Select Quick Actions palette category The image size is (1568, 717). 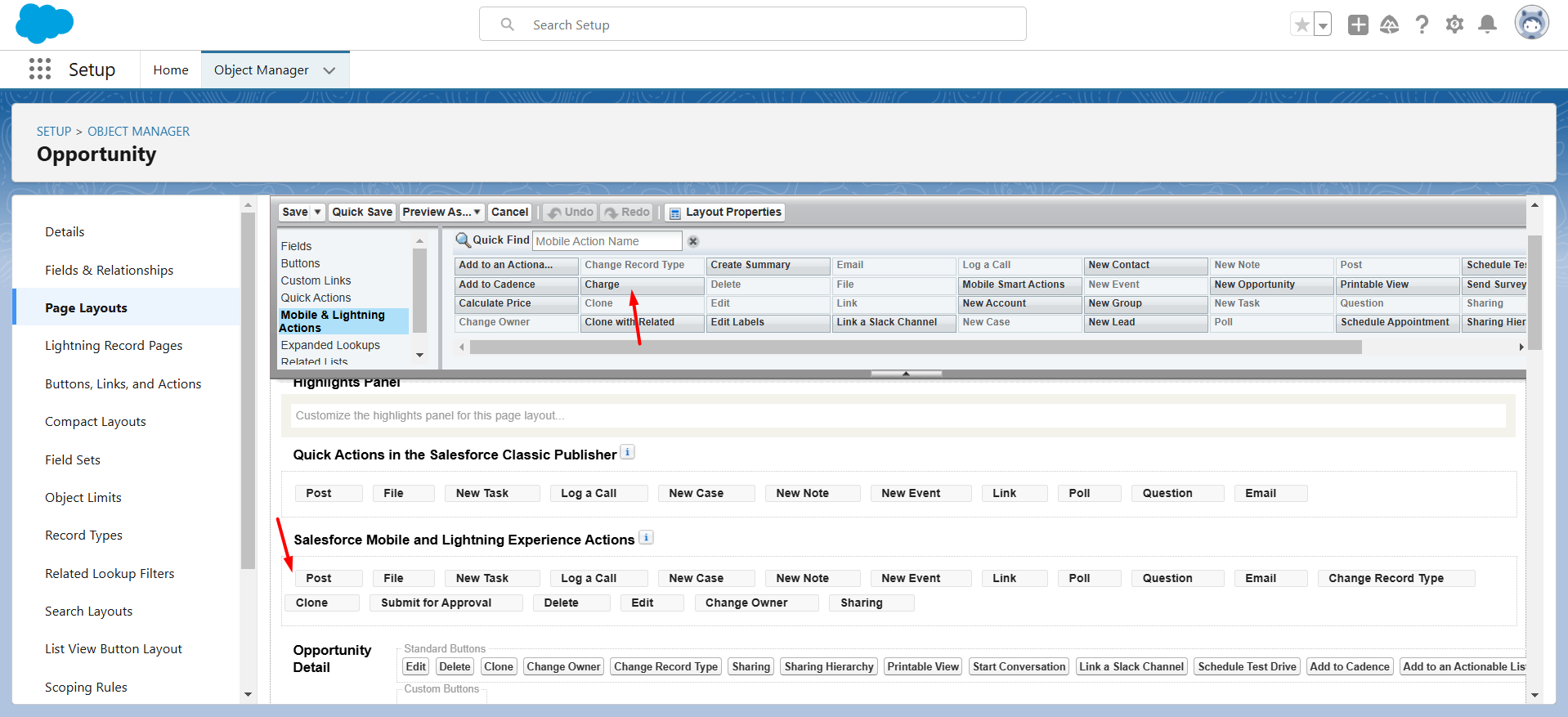coord(316,298)
